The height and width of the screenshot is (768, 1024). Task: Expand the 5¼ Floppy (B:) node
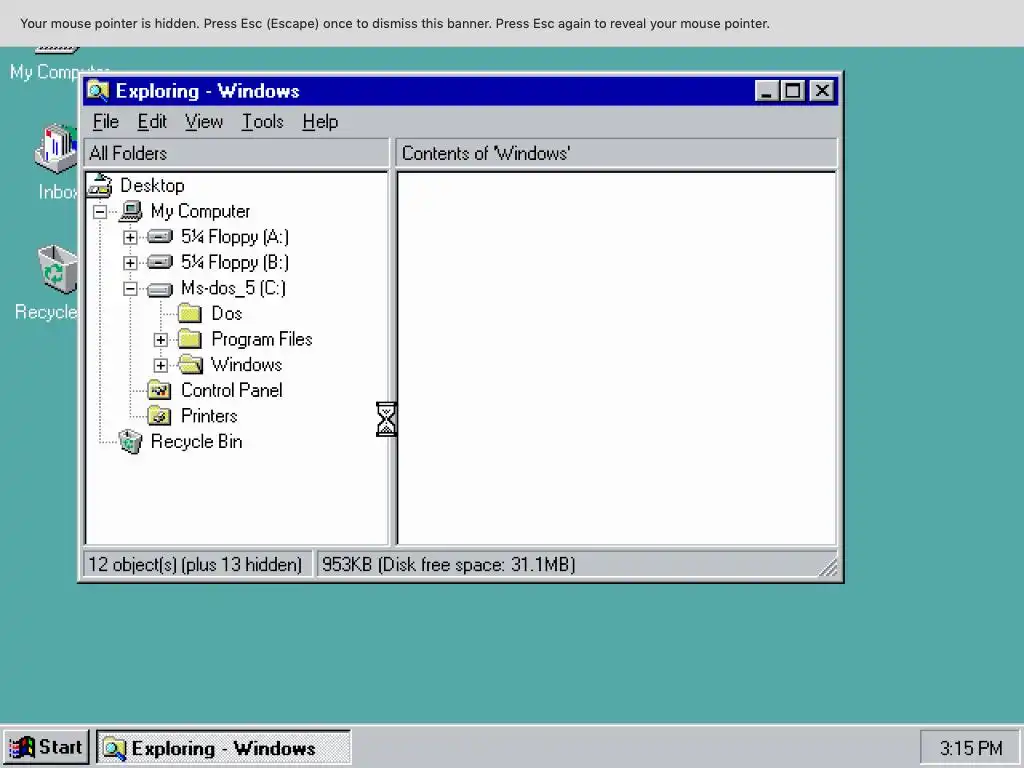[130, 263]
